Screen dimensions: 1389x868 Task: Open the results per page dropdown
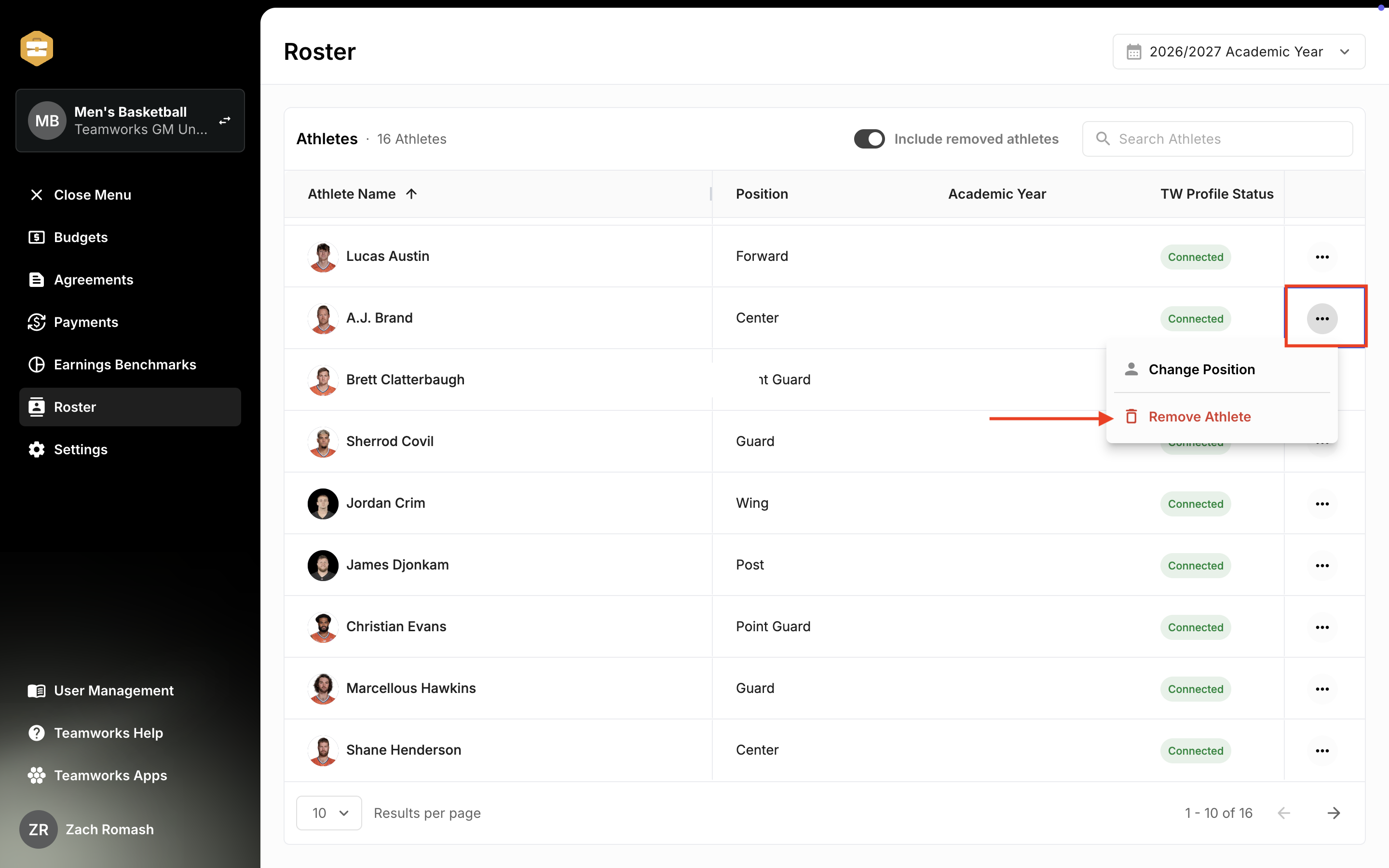click(329, 813)
